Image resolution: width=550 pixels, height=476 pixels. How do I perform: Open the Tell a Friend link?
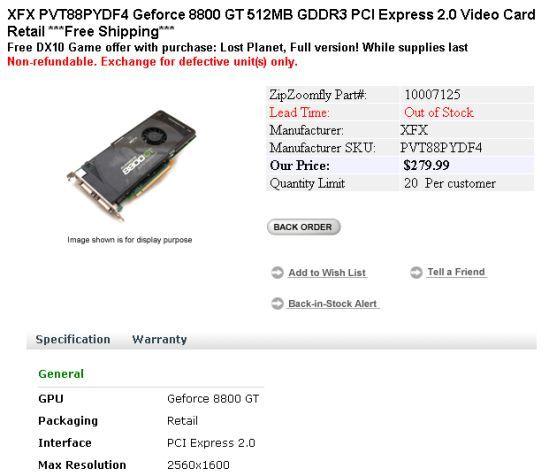coord(456,272)
